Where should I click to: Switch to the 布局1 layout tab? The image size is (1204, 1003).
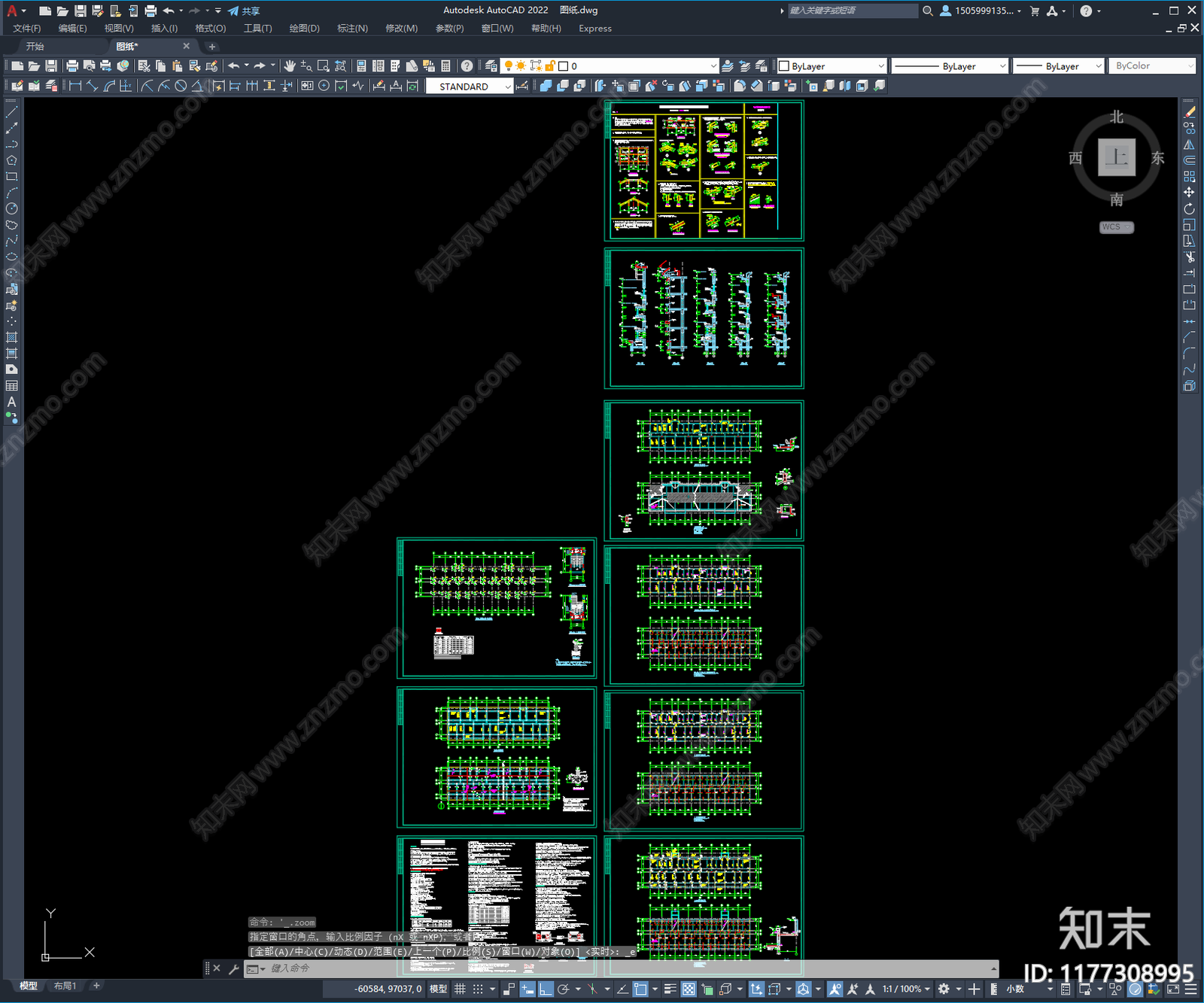(65, 986)
